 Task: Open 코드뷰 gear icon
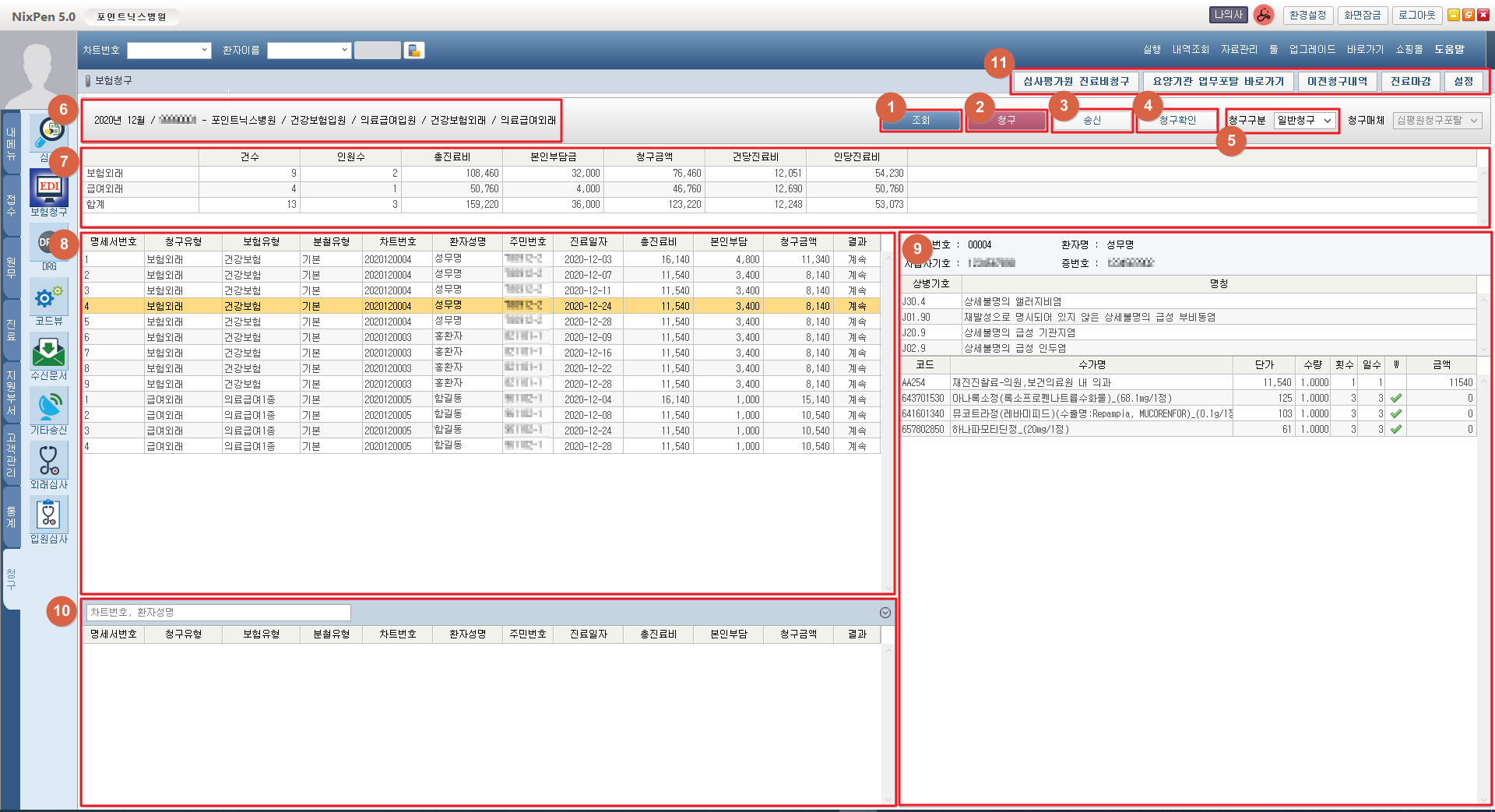coord(48,297)
